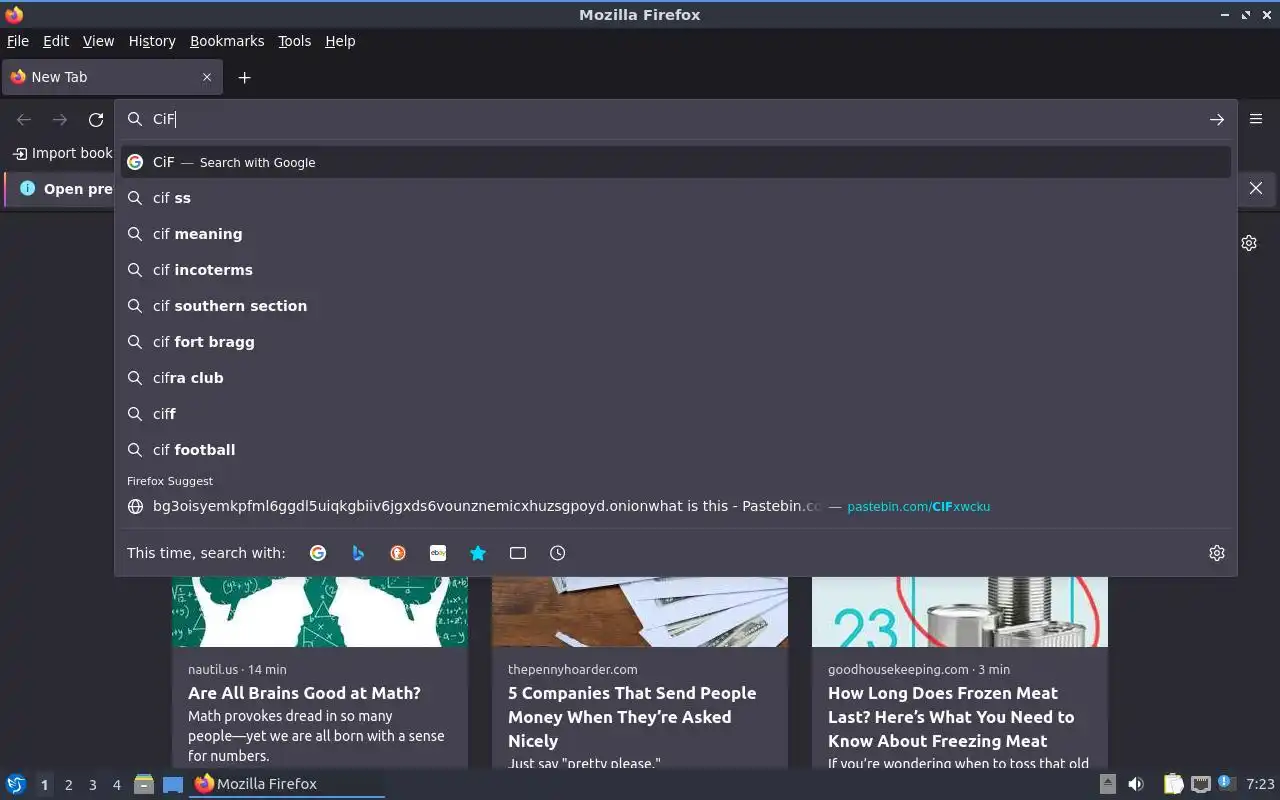Choose the 'cif football' suggestion
Image resolution: width=1280 pixels, height=800 pixels.
click(x=676, y=450)
